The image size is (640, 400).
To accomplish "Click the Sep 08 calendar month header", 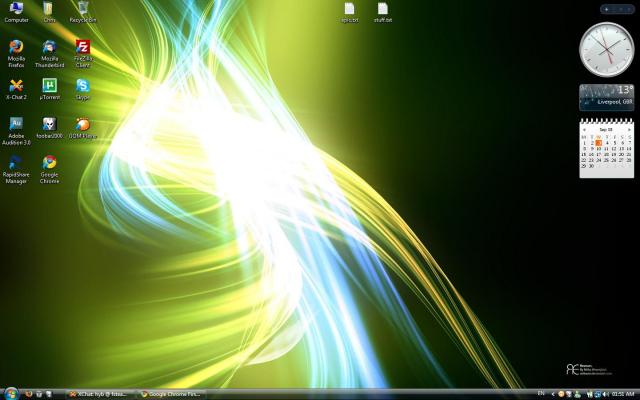I will (606, 129).
